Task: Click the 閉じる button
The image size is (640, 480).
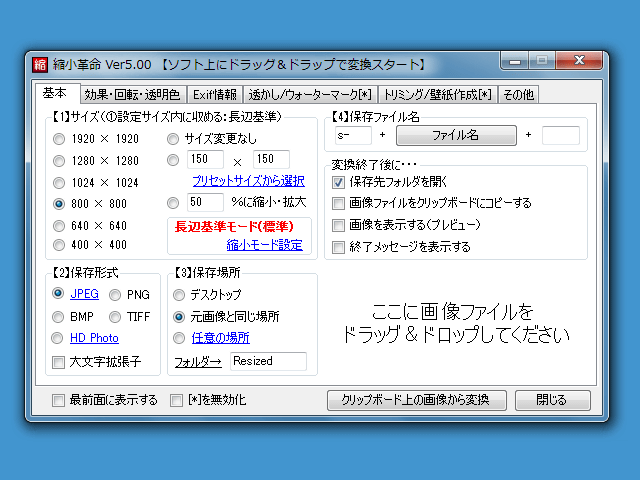Action: point(553,400)
